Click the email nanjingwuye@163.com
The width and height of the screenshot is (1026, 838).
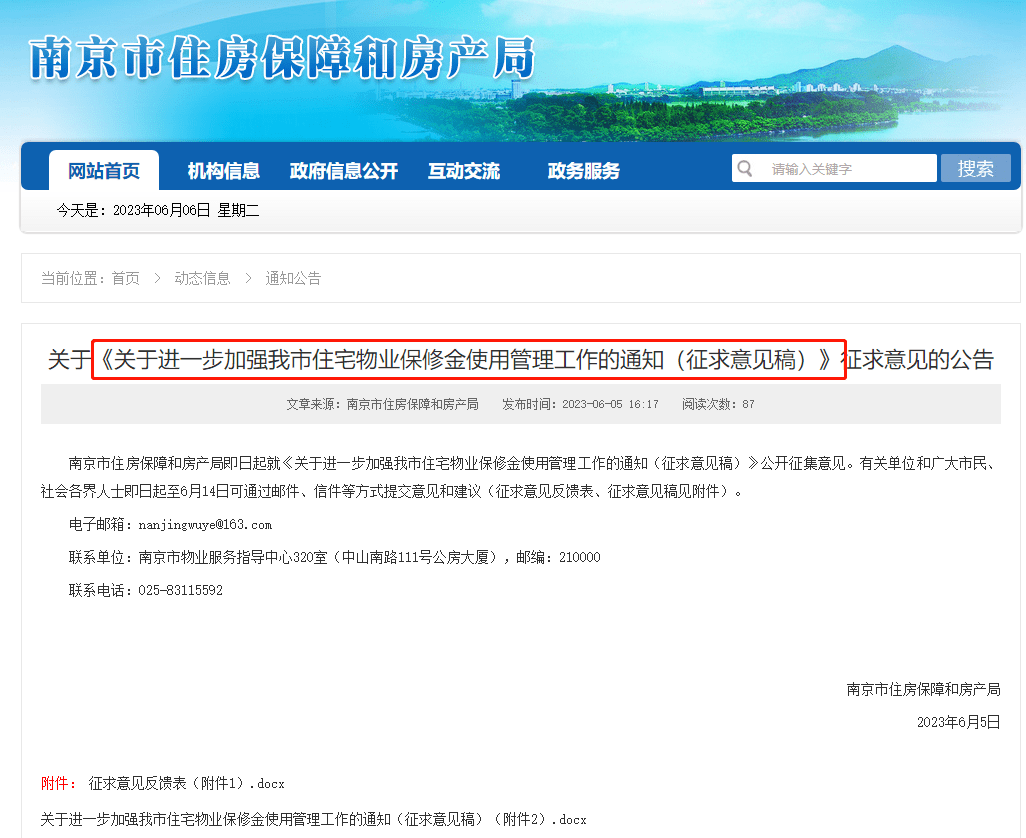205,525
